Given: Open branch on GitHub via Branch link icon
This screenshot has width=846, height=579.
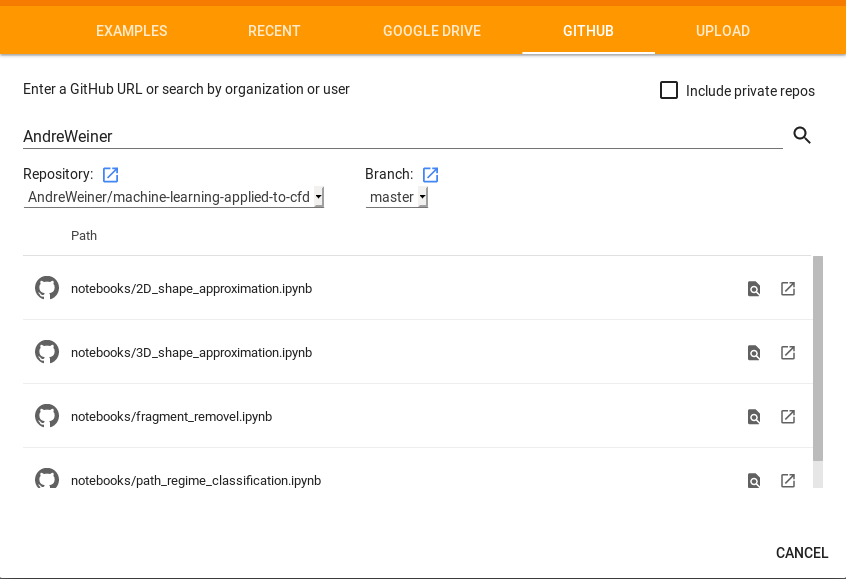Looking at the screenshot, I should pos(431,174).
